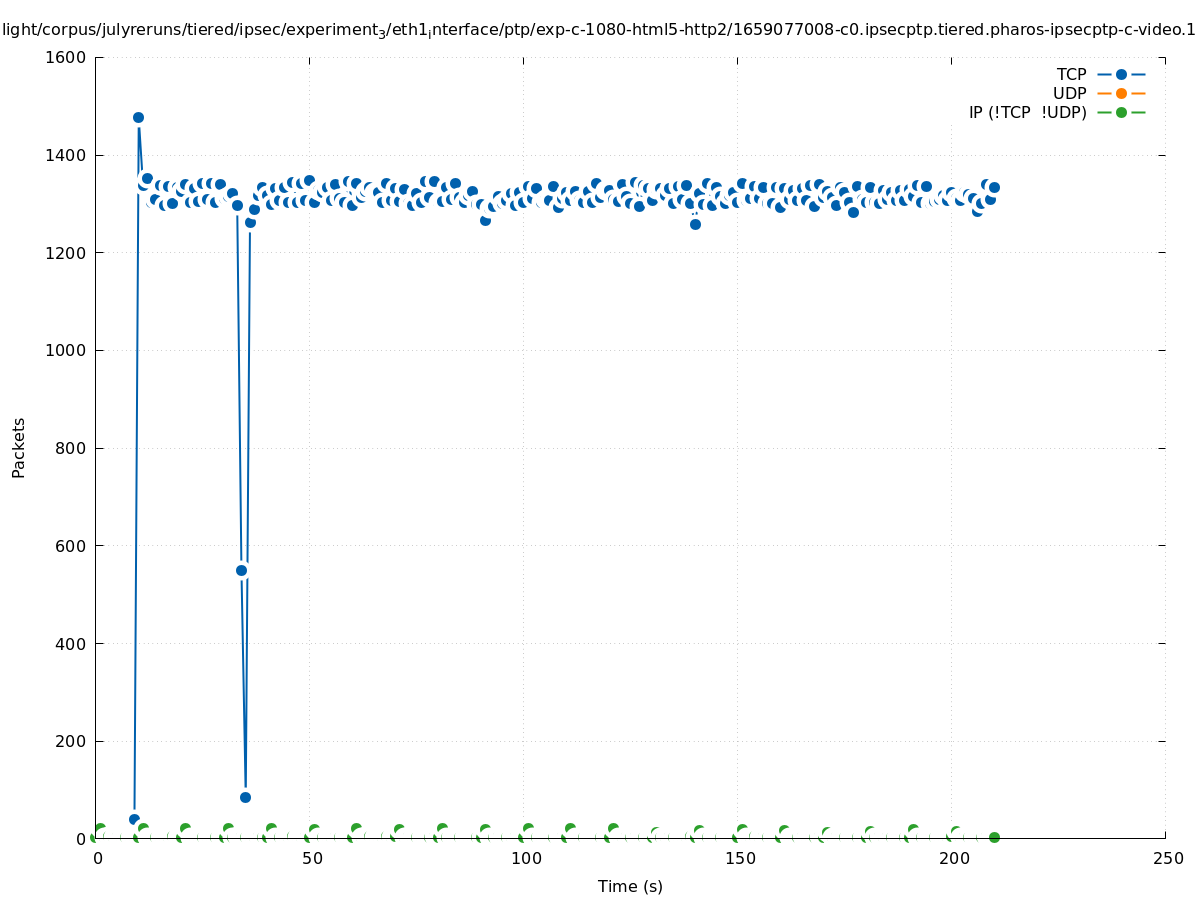Click the 1600 y-axis tick label

66,57
